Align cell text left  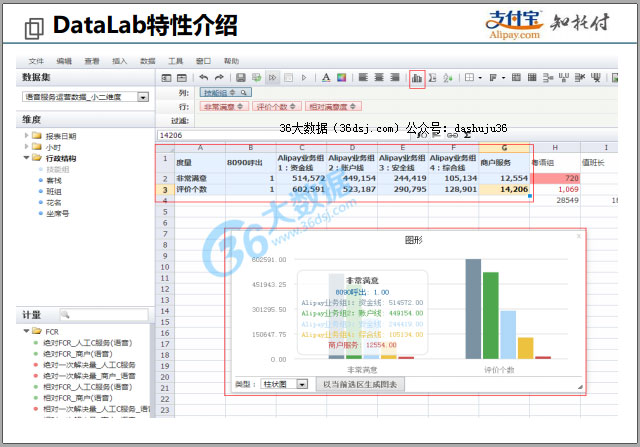(363, 77)
